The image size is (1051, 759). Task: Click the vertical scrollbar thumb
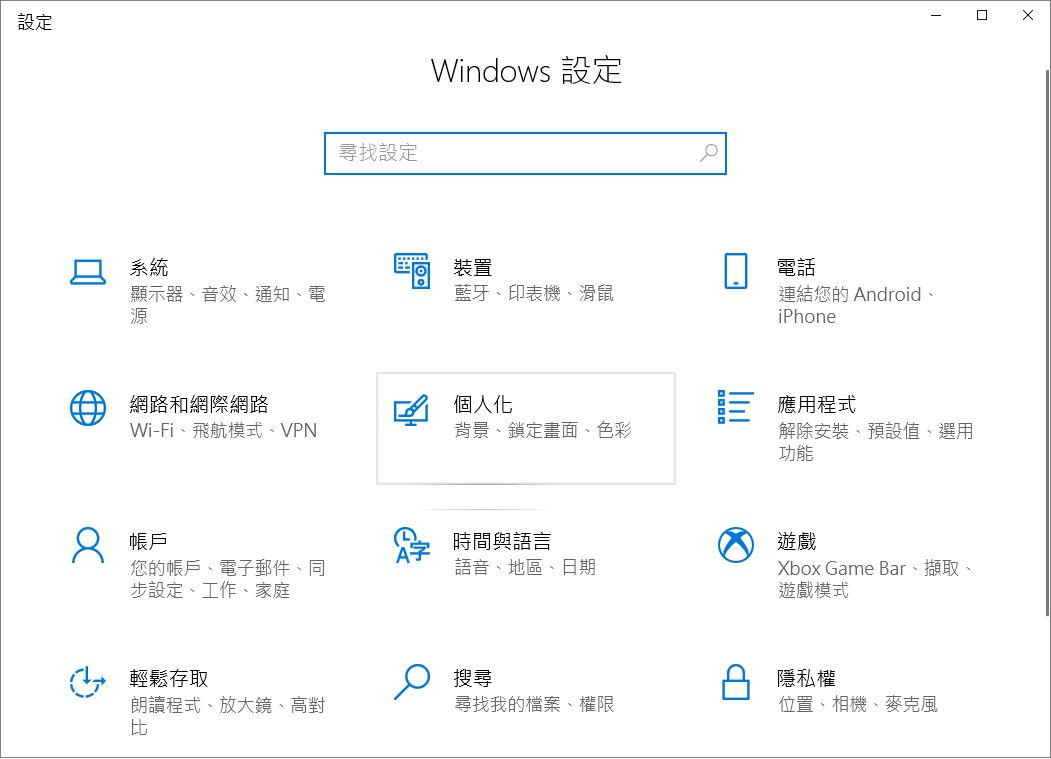tap(1048, 343)
